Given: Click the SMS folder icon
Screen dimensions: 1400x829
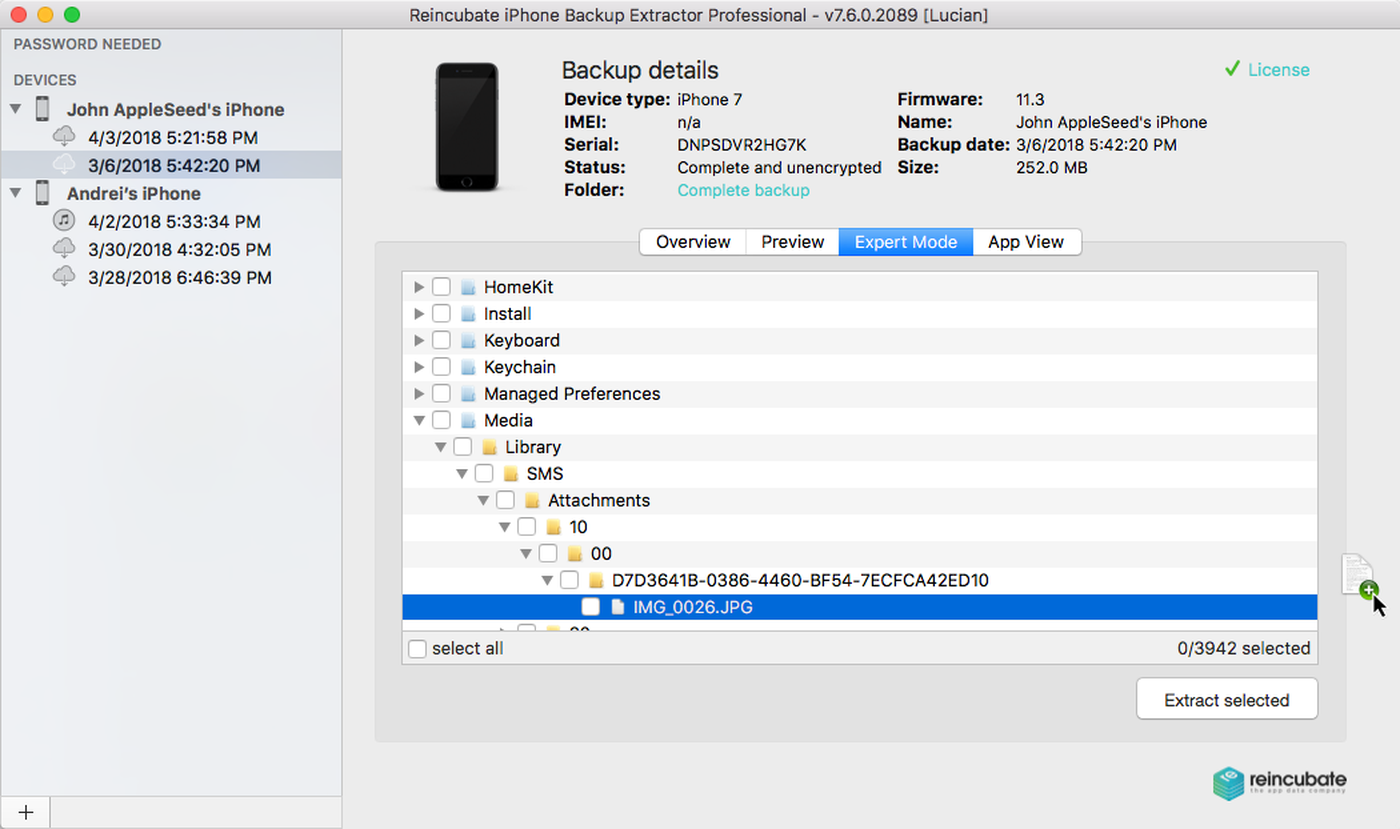Looking at the screenshot, I should coord(510,474).
